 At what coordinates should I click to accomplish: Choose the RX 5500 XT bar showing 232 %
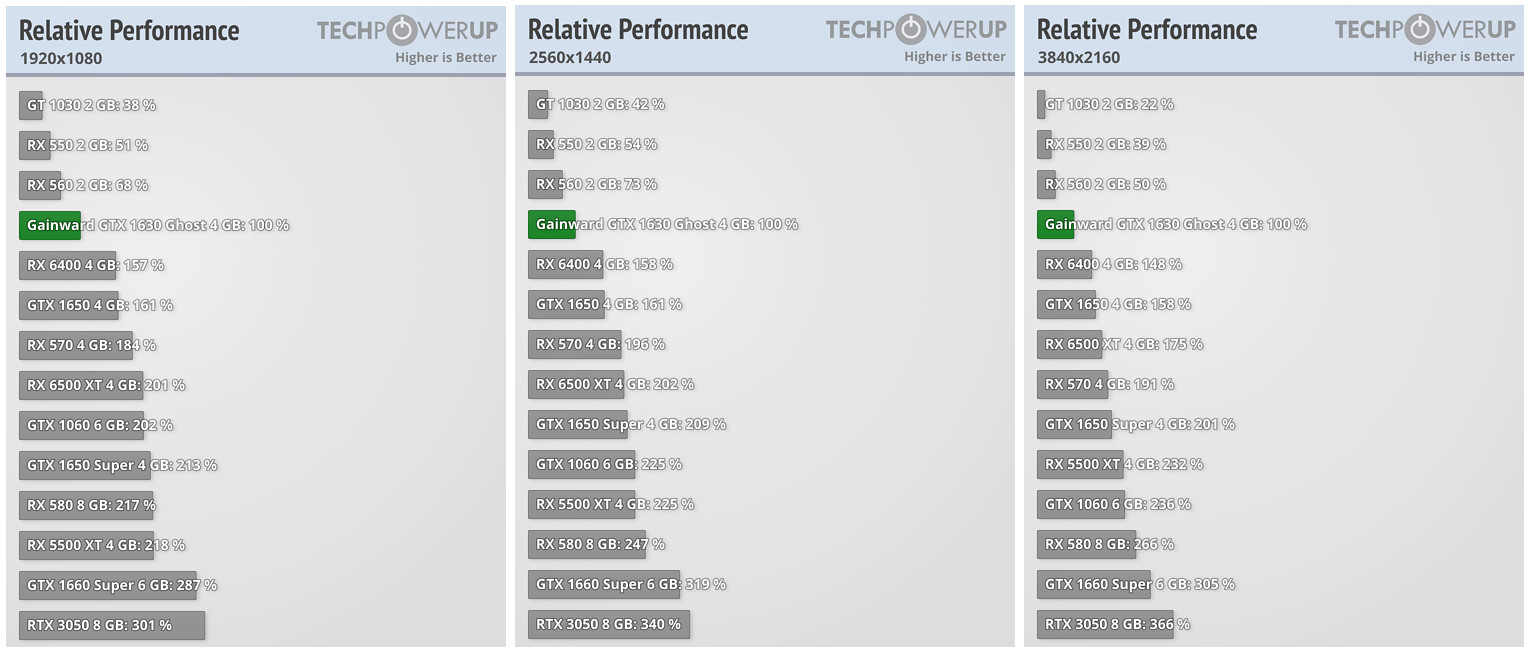click(1079, 464)
